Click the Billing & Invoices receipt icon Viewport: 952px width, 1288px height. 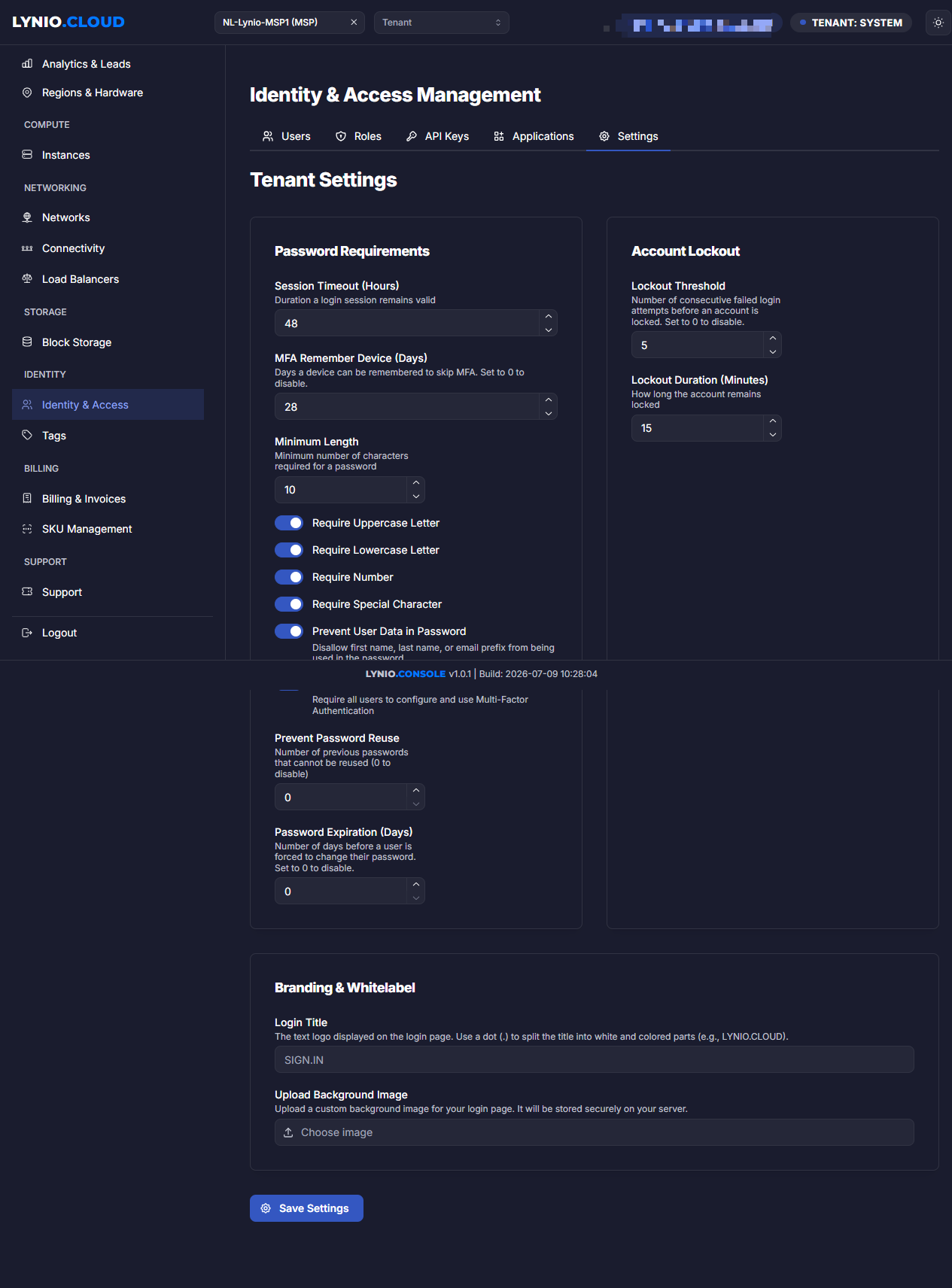pos(27,498)
